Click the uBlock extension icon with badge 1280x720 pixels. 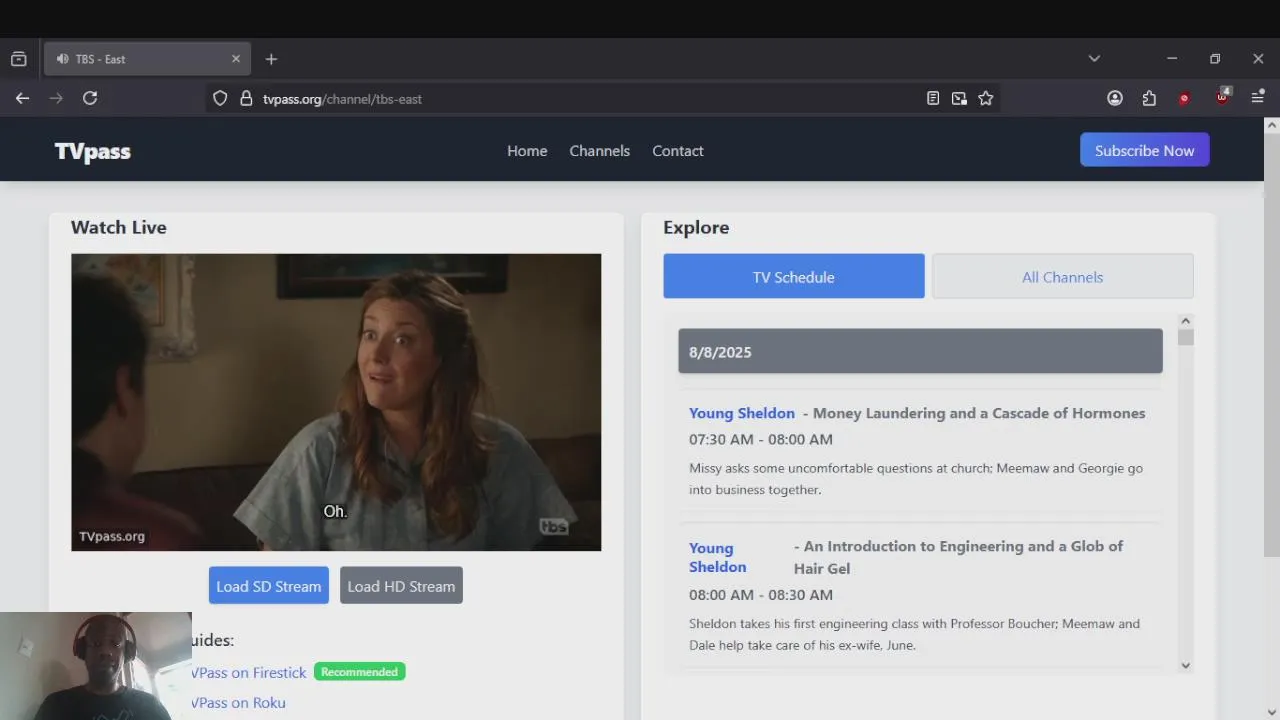click(x=1223, y=96)
